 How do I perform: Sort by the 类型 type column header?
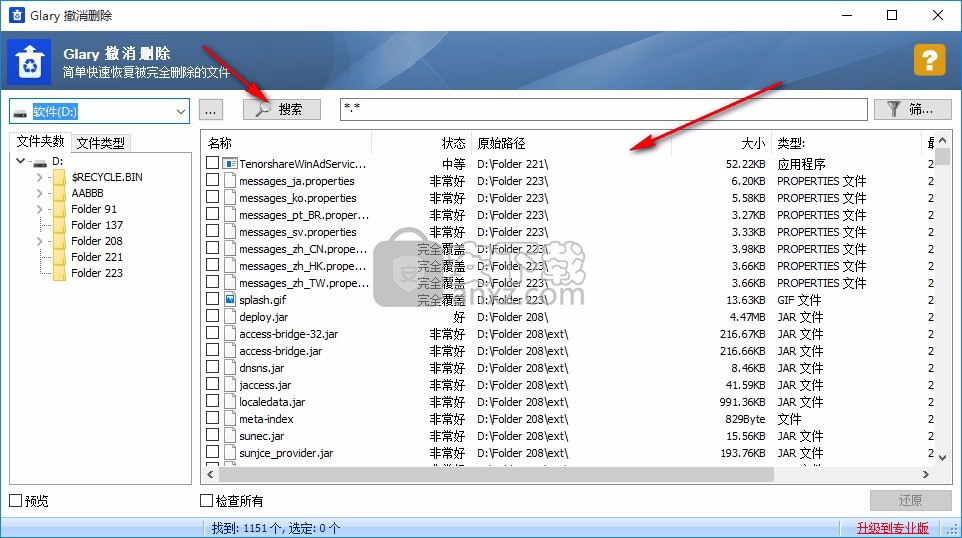pyautogui.click(x=846, y=143)
